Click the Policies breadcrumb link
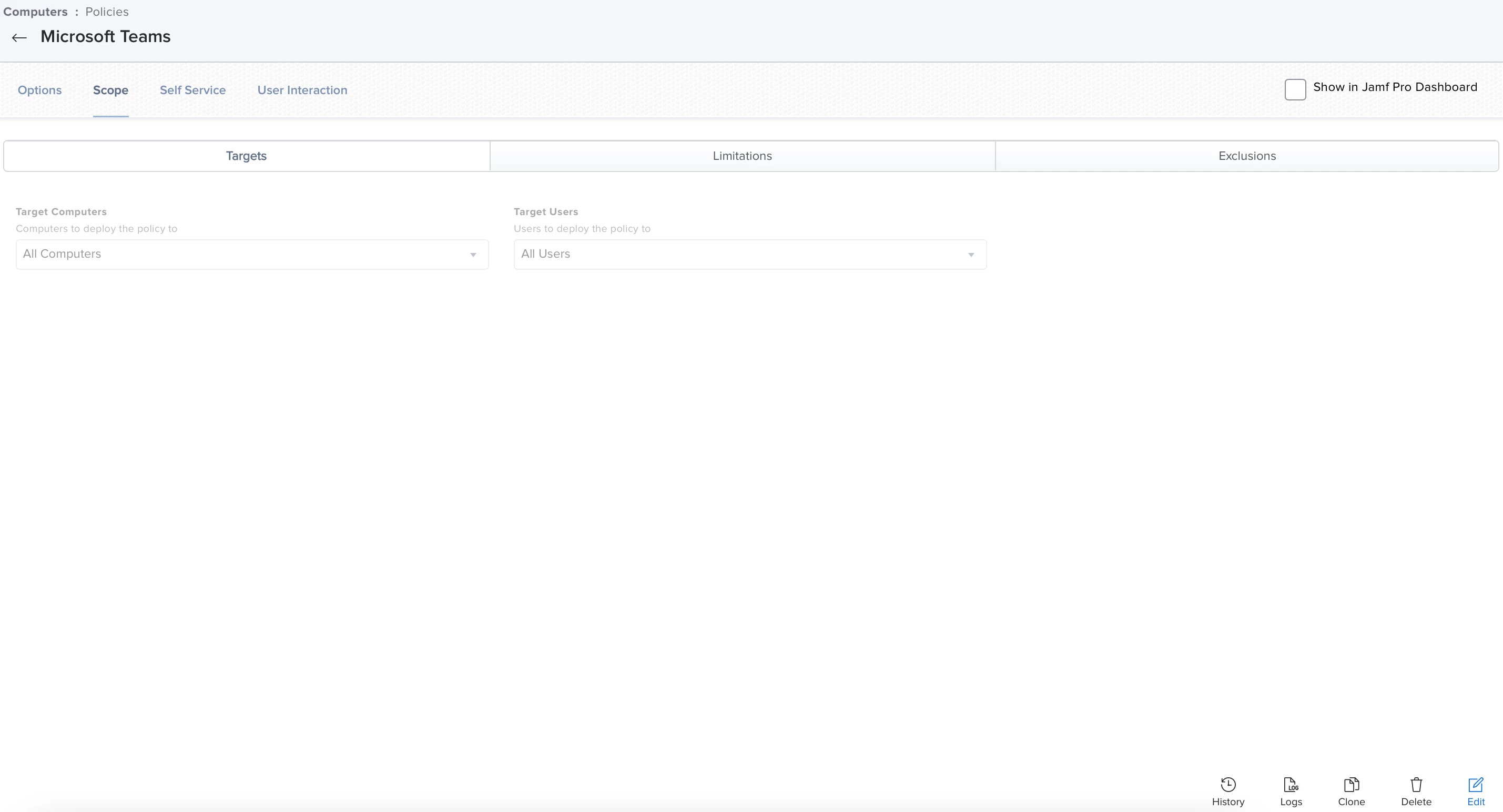The width and height of the screenshot is (1503, 812). [x=107, y=12]
